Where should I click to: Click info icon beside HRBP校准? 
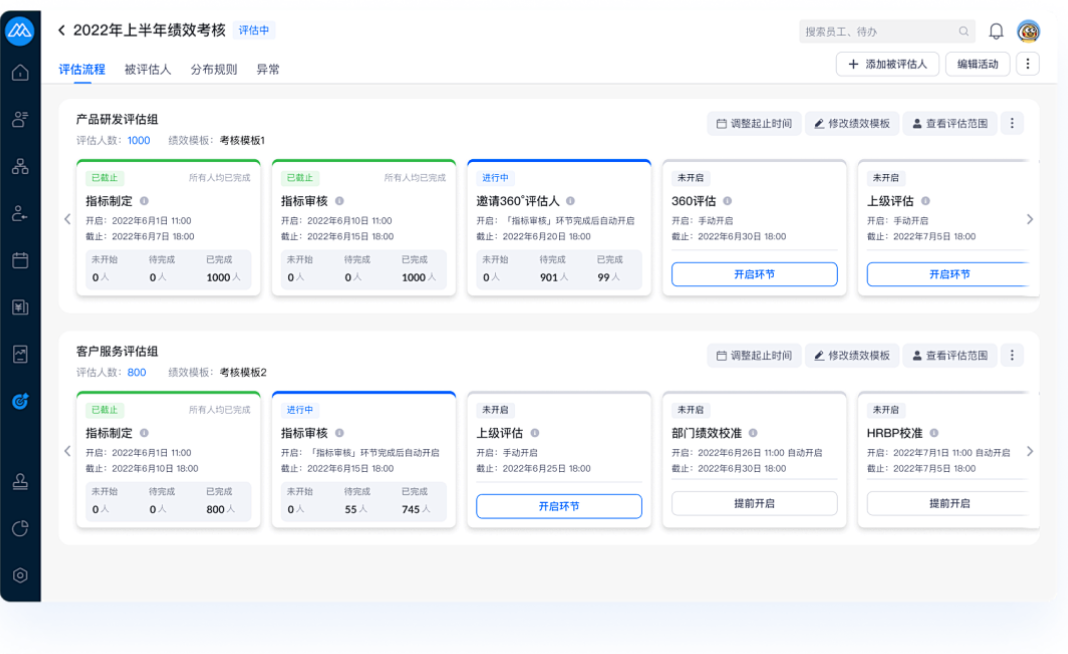[934, 433]
